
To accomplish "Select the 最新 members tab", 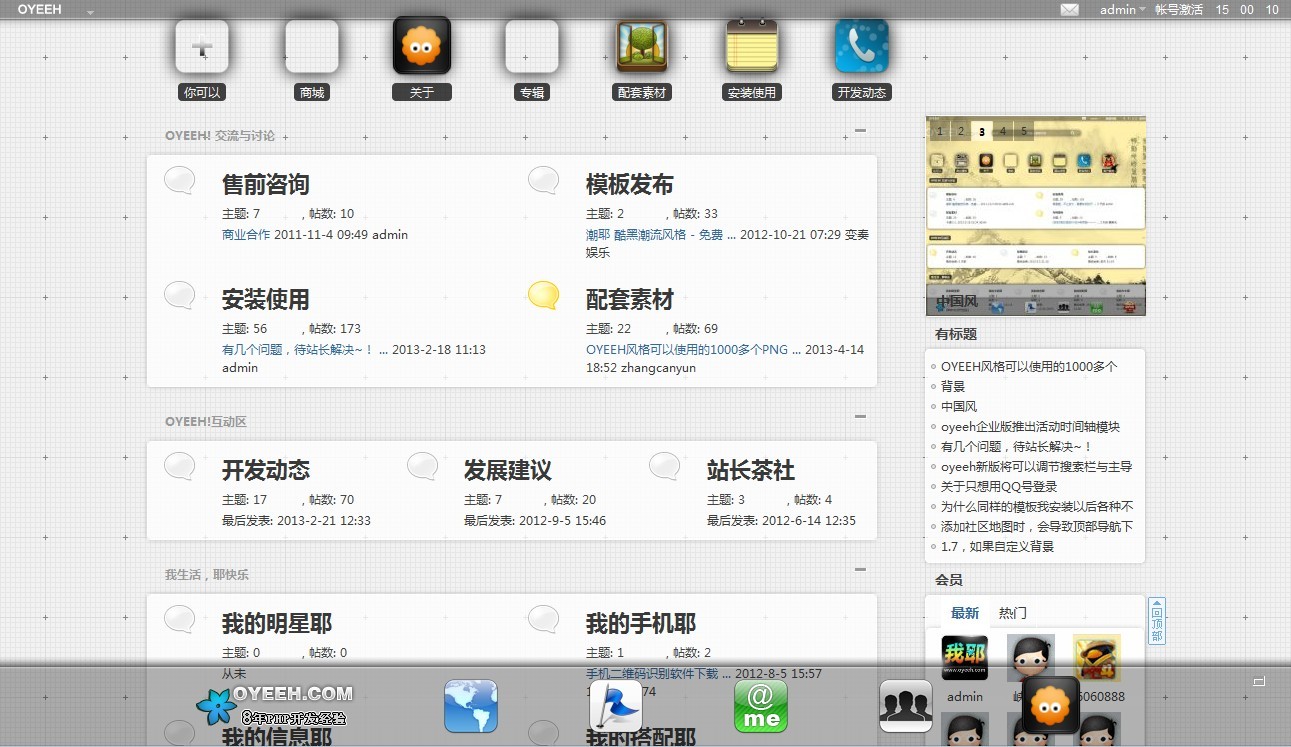I will [965, 613].
